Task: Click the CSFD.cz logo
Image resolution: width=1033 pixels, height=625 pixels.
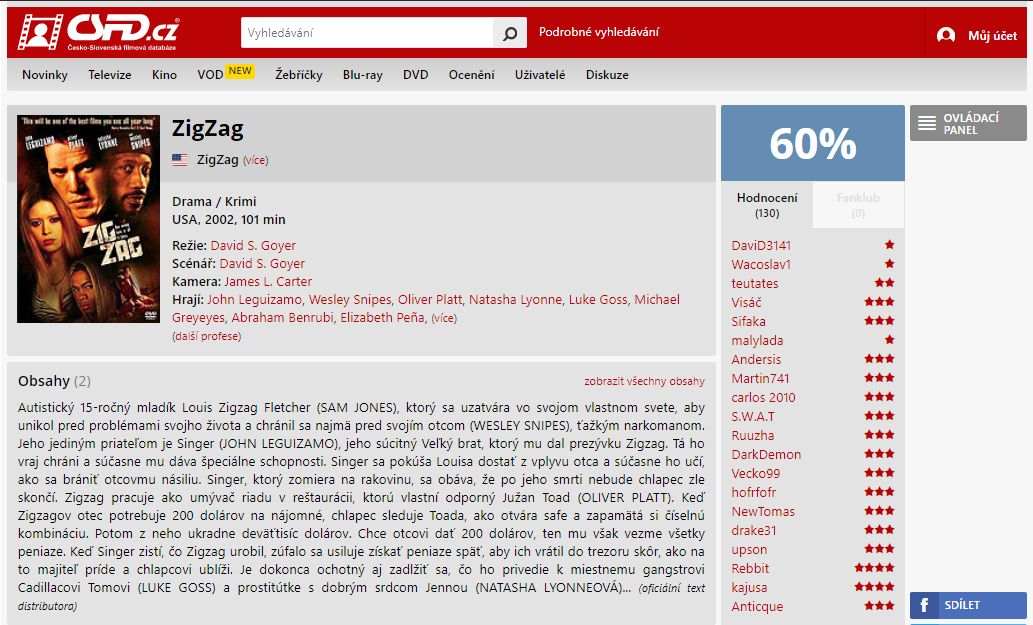Action: (x=99, y=32)
